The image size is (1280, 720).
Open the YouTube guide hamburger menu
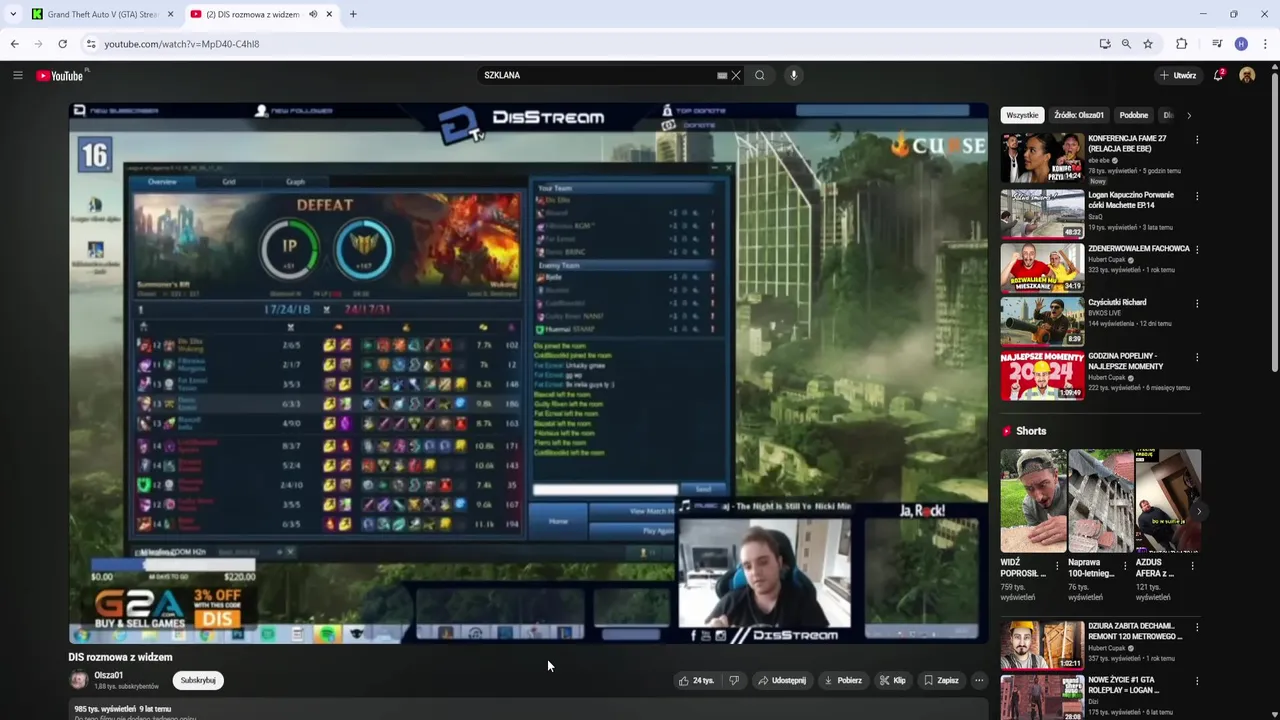coord(17,75)
